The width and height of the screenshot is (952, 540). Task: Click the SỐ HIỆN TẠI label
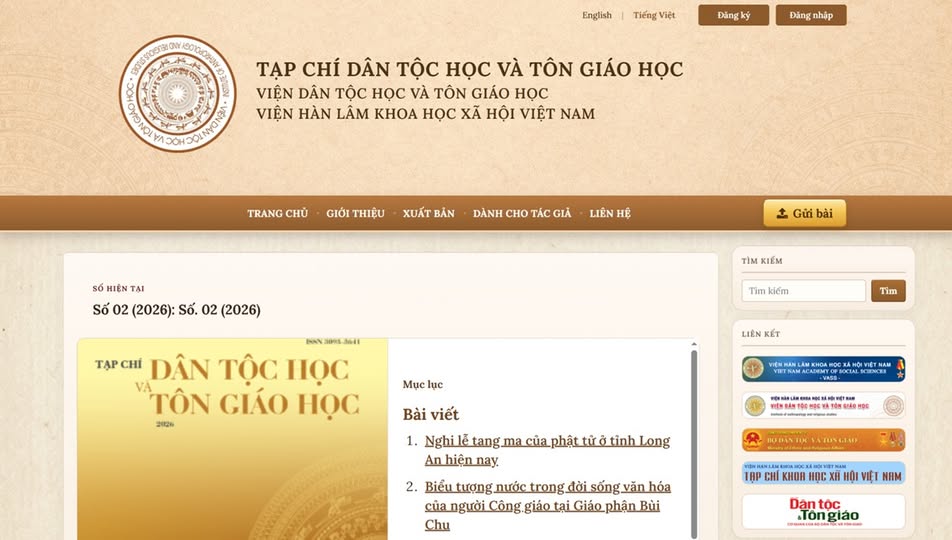click(118, 289)
